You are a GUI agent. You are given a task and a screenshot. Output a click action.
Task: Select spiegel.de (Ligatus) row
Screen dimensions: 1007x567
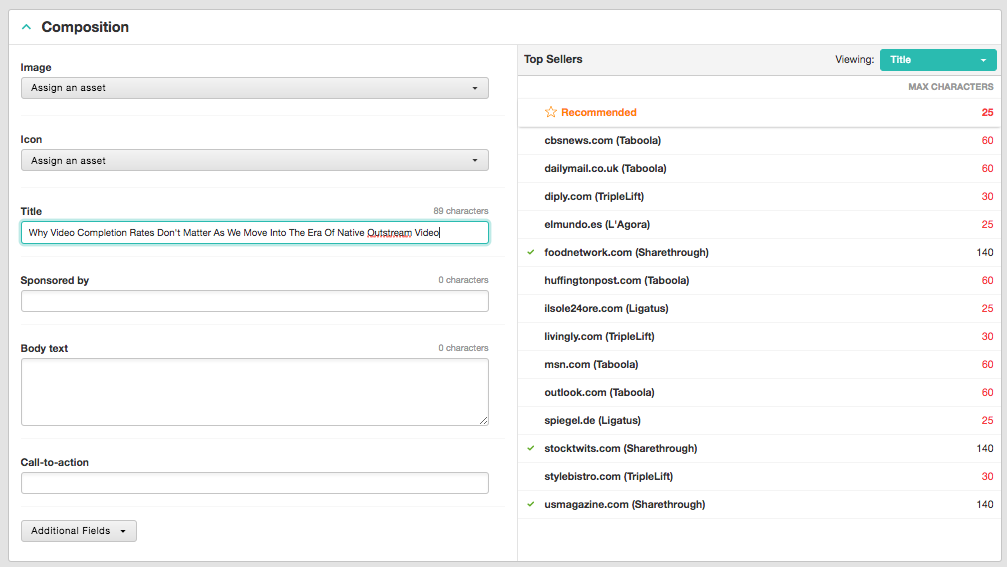759,421
